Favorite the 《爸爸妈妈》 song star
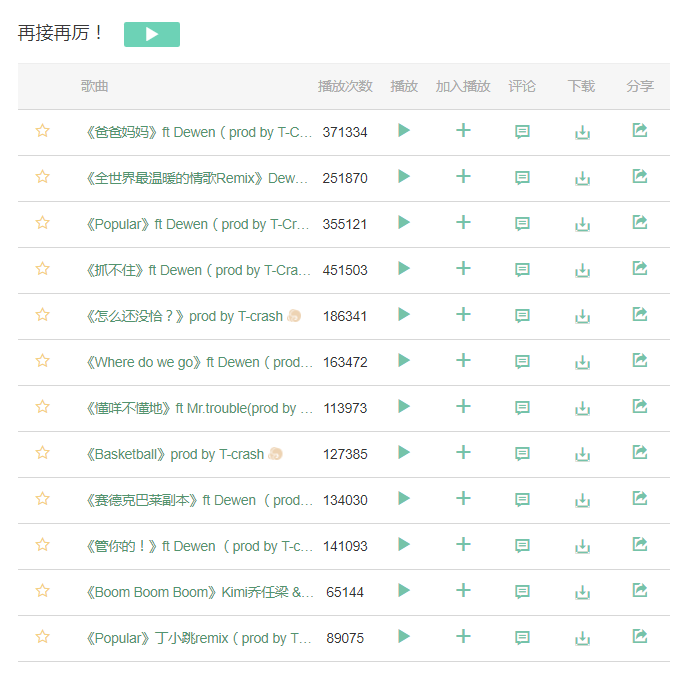The image size is (681, 678). click(43, 130)
